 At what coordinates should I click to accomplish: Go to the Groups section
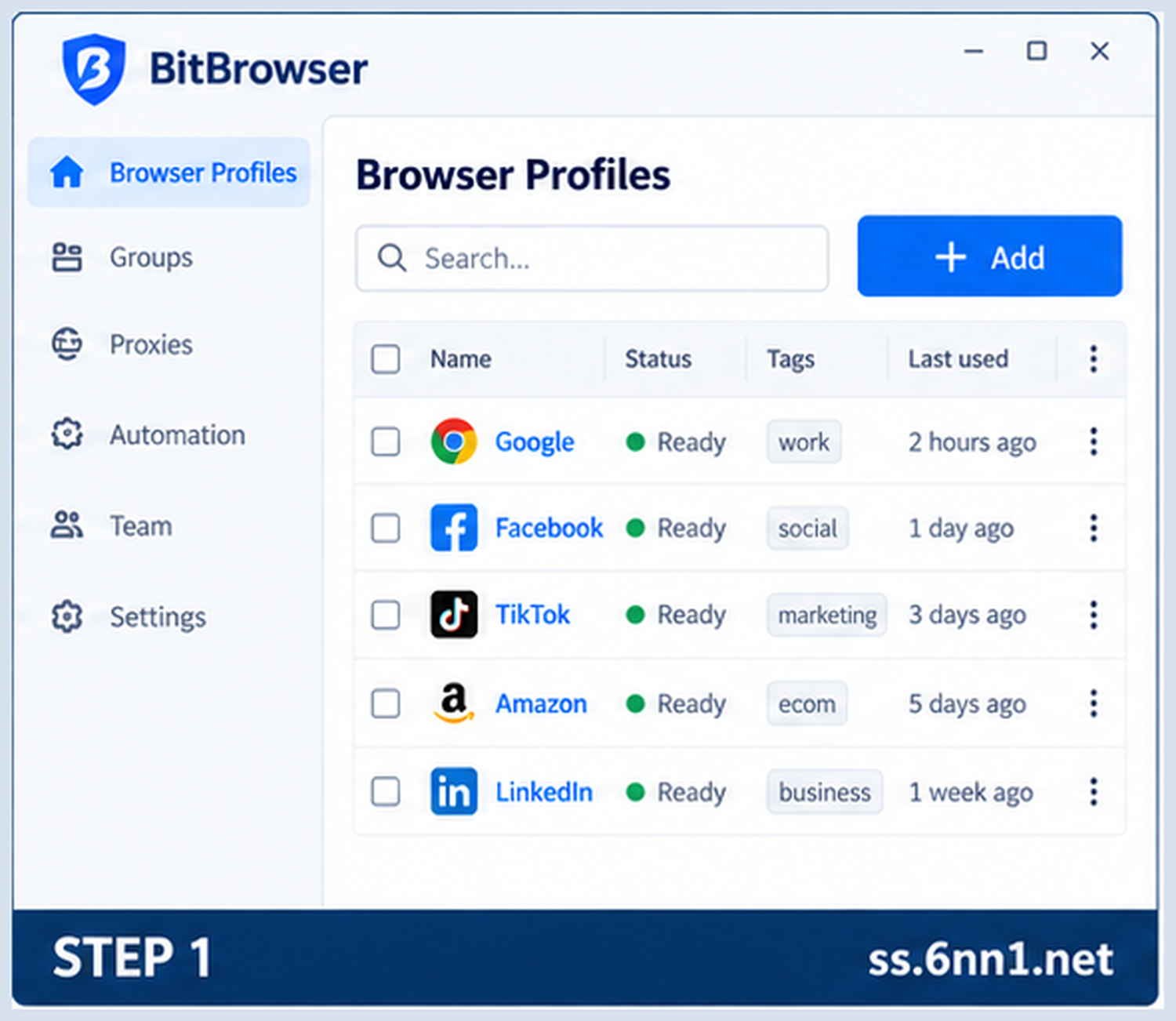pos(151,257)
